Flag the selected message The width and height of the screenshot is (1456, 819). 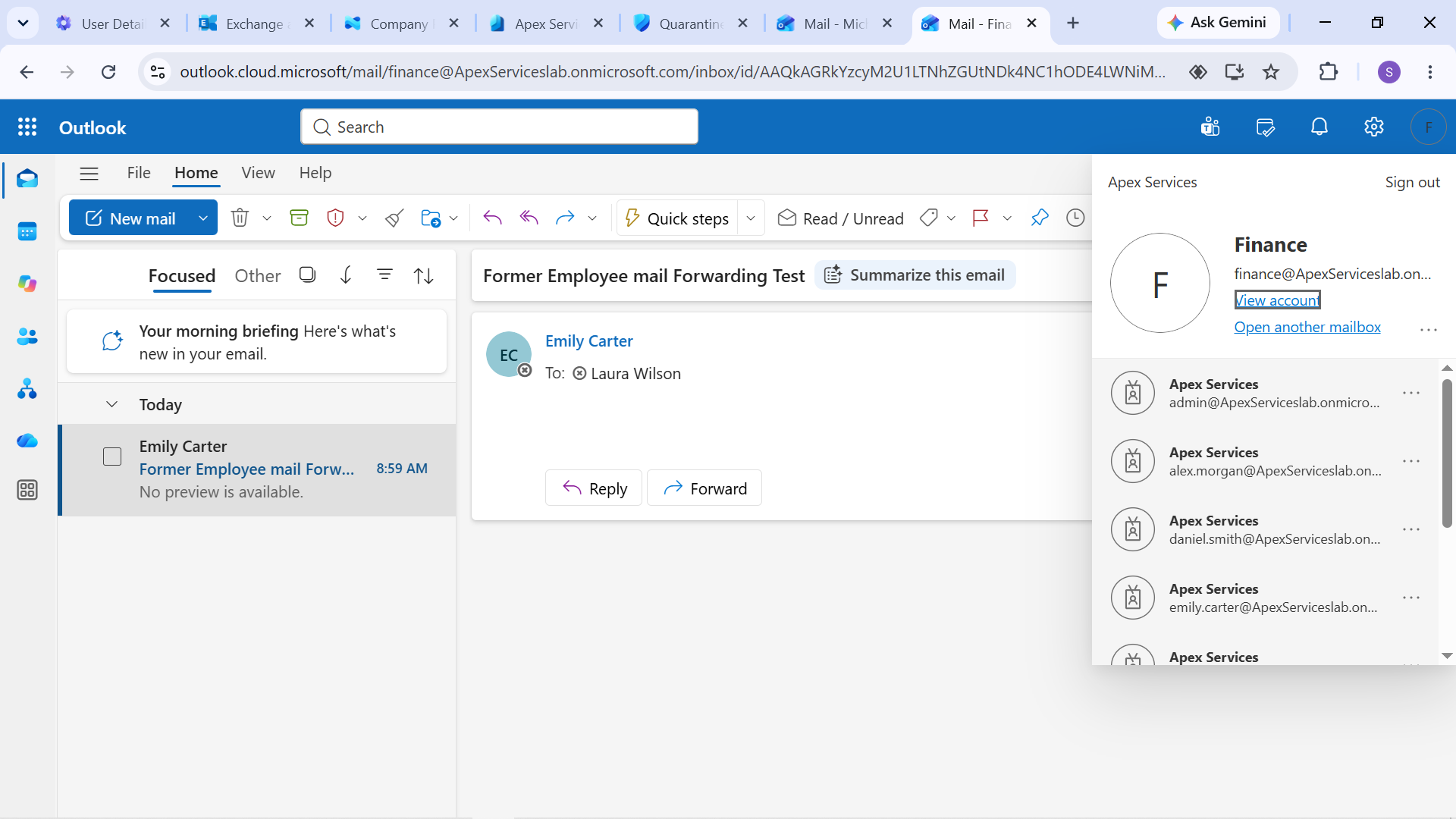[x=981, y=218]
